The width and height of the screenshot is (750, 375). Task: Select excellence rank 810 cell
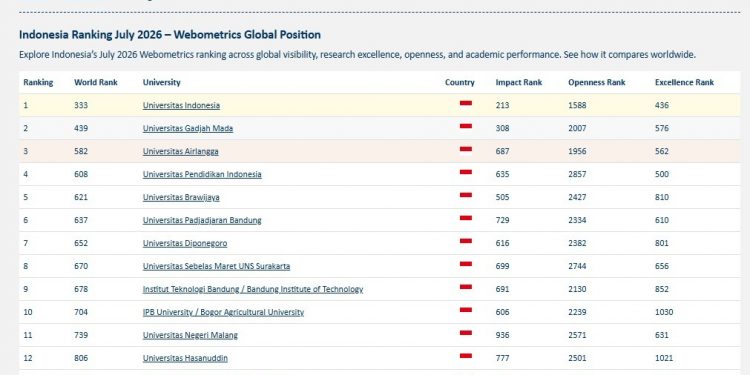(662, 197)
